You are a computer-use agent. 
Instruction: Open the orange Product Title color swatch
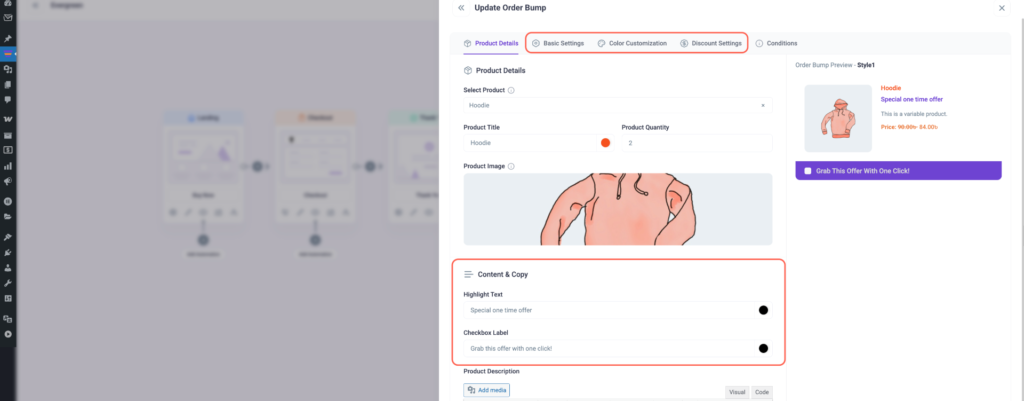605,143
